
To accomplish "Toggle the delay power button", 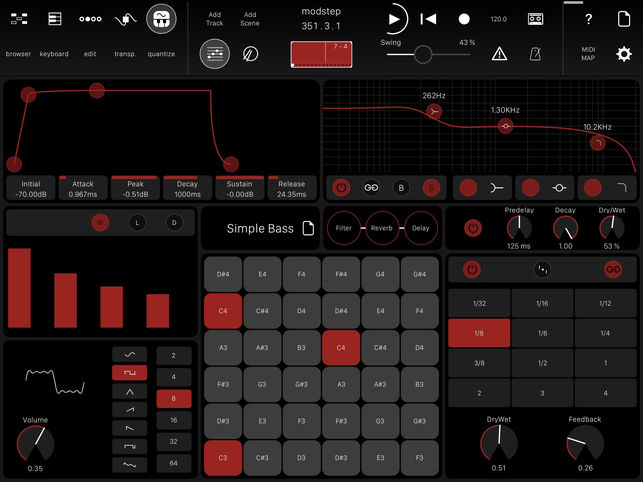I will point(472,270).
